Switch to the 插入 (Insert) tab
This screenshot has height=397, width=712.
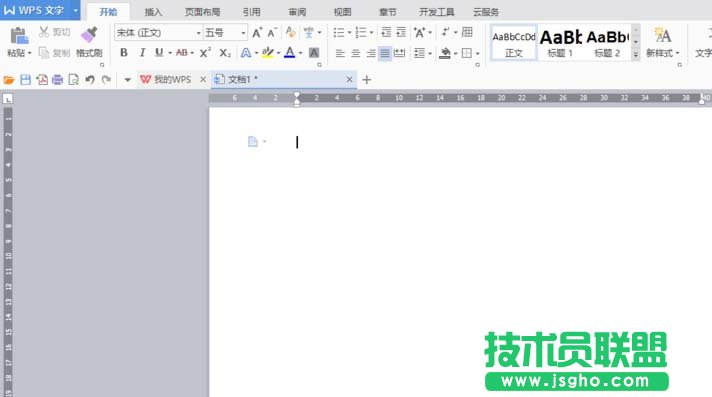point(153,12)
